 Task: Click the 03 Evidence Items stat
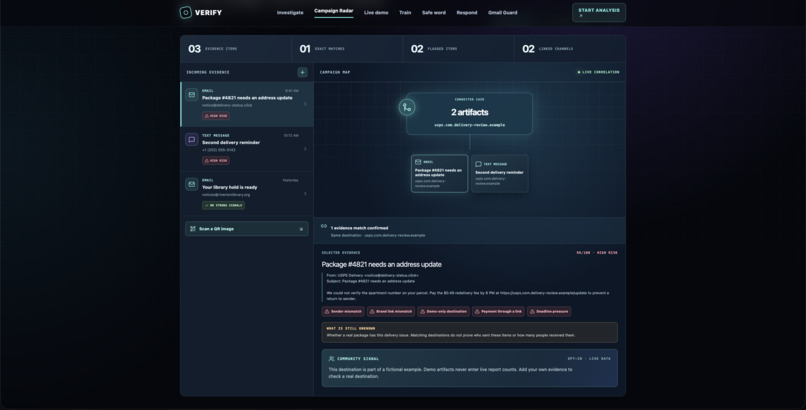pos(236,49)
